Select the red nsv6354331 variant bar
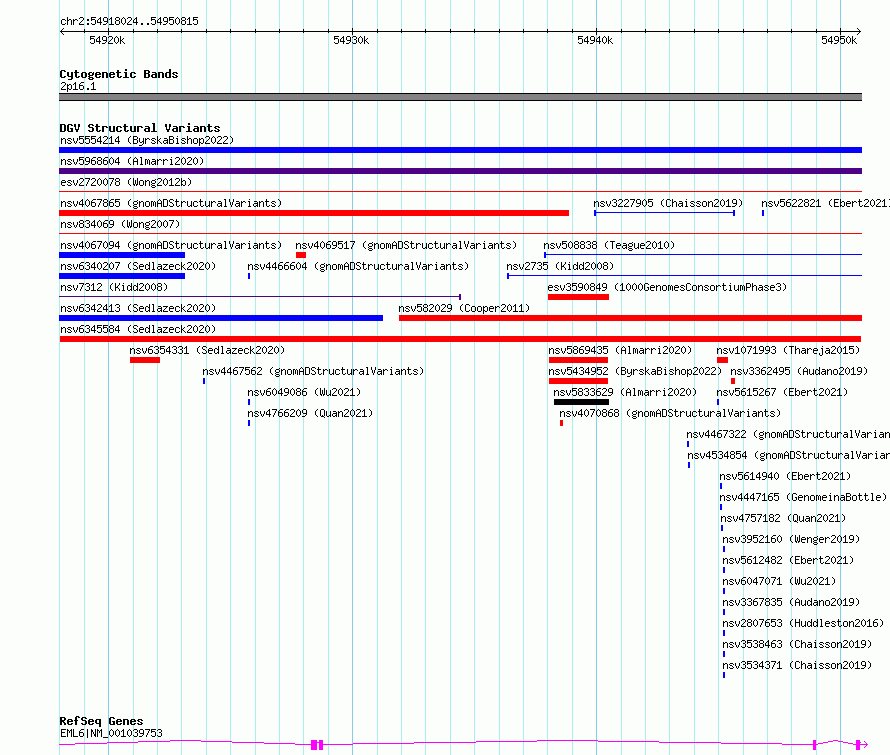Viewport: 890px width, 755px height. click(145, 360)
